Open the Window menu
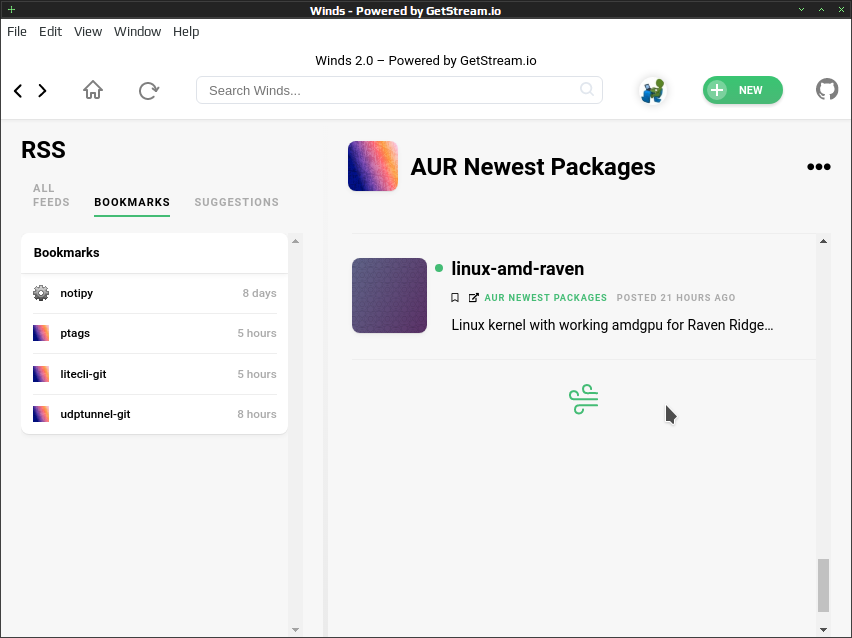 pos(137,32)
